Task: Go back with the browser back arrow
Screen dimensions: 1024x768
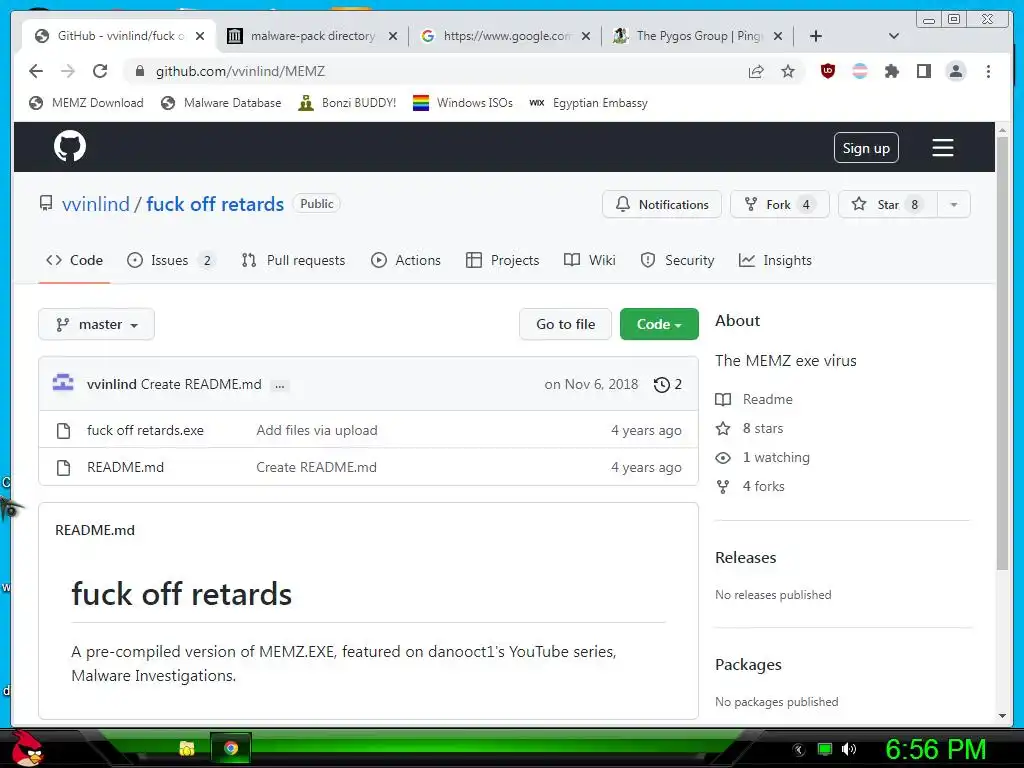Action: pos(36,71)
